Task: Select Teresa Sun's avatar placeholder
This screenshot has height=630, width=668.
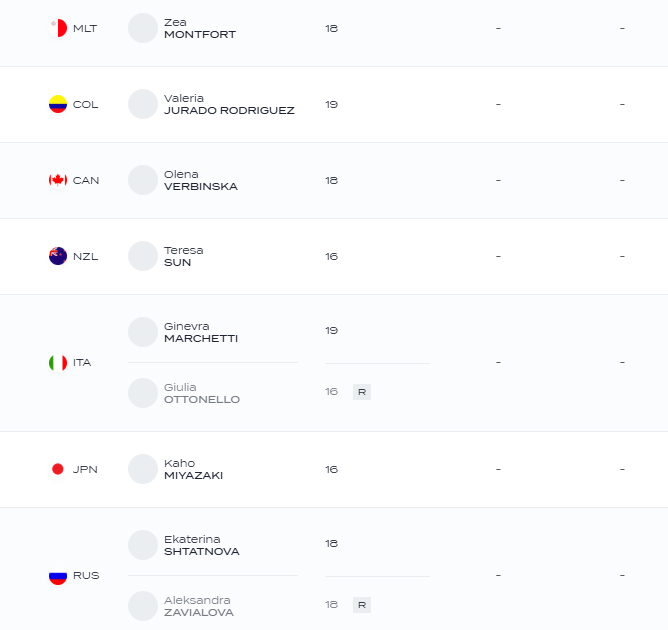Action: click(x=143, y=256)
